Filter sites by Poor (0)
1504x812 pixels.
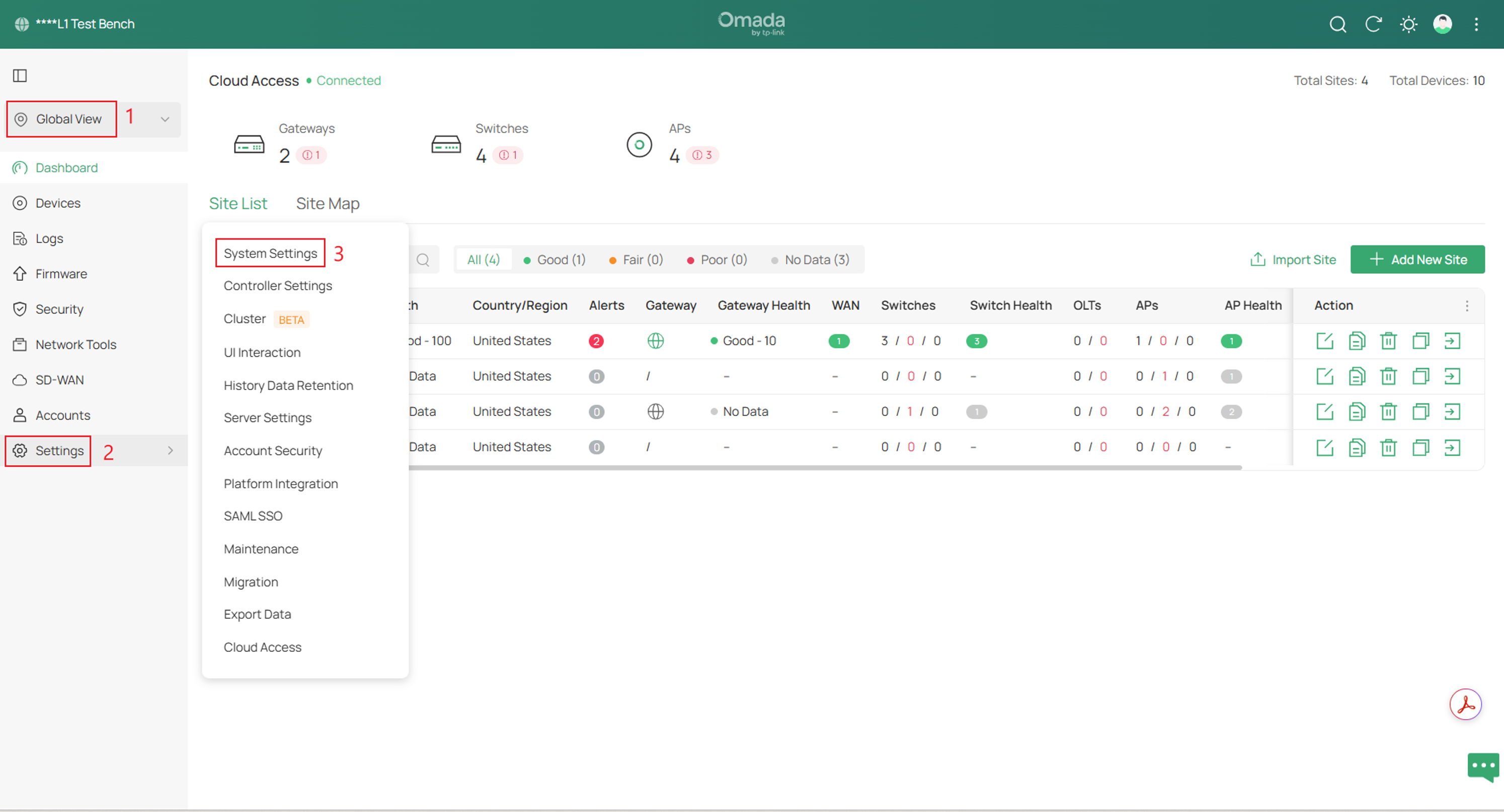click(x=717, y=260)
